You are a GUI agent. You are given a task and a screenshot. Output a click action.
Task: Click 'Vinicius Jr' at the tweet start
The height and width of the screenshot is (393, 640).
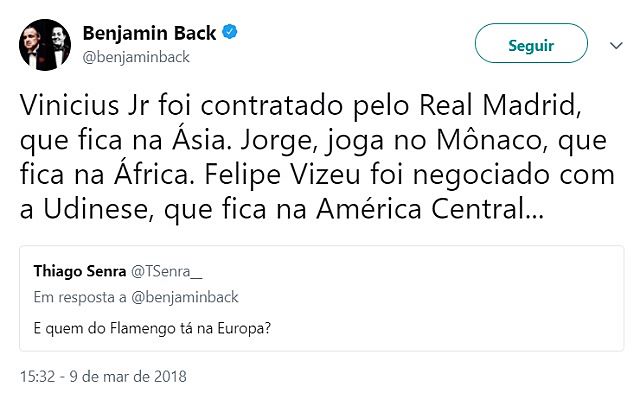tap(84, 106)
